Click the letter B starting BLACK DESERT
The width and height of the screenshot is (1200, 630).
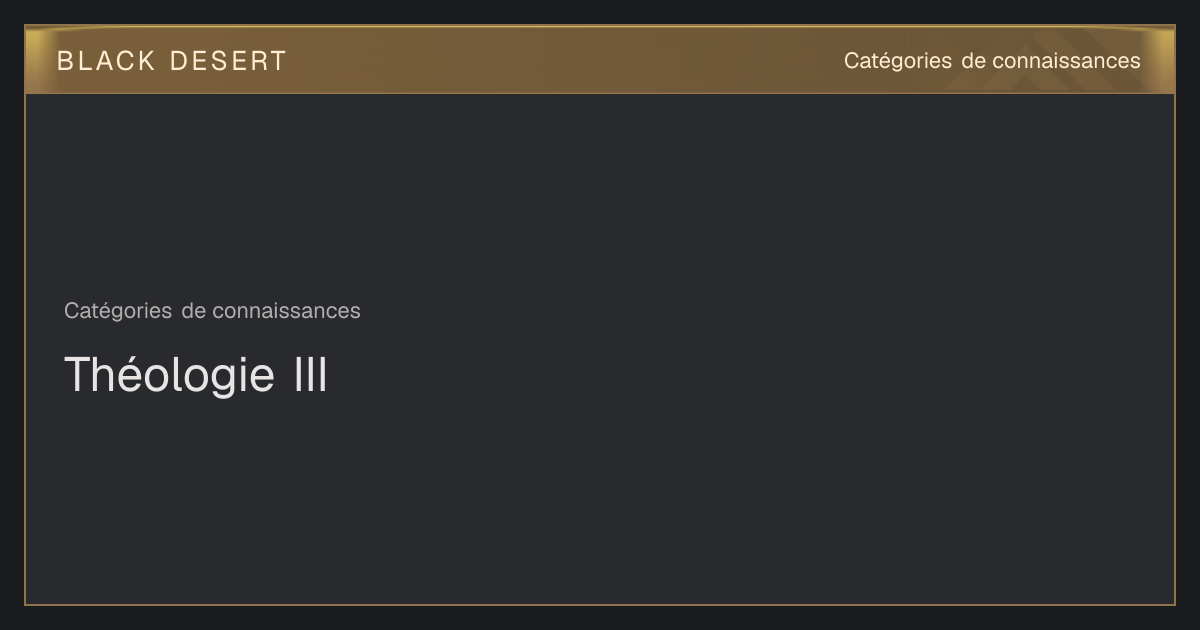pos(65,61)
